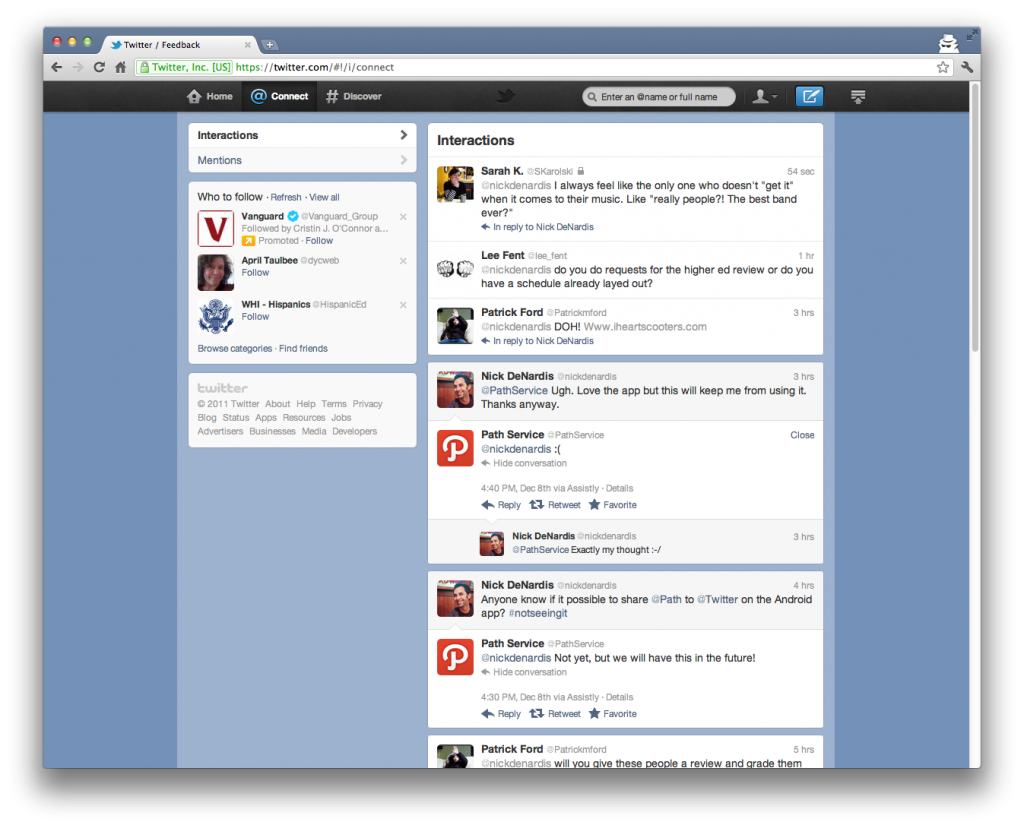The height and width of the screenshot is (828, 1024).
Task: Open a new browser tab
Action: point(269,45)
